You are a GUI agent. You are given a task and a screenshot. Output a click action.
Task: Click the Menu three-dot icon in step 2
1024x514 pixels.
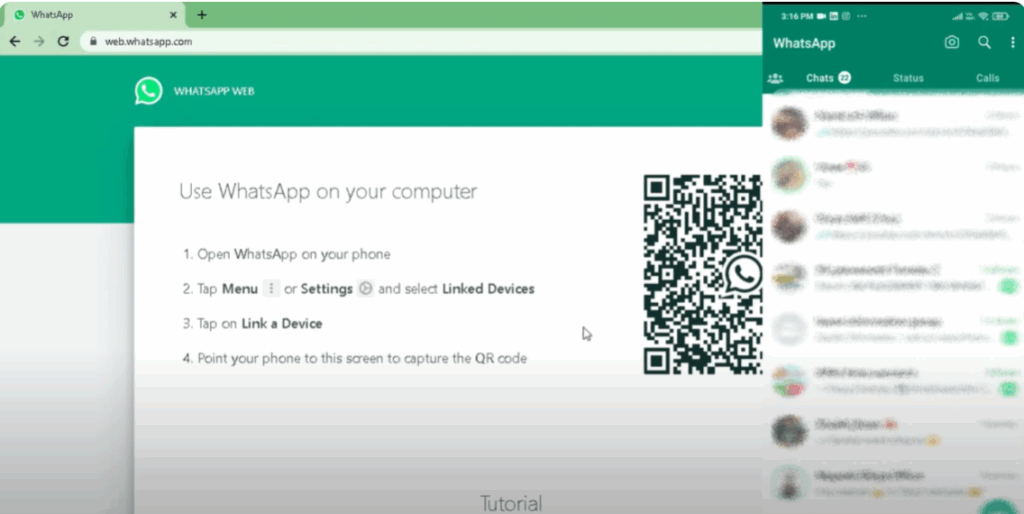[x=271, y=288]
